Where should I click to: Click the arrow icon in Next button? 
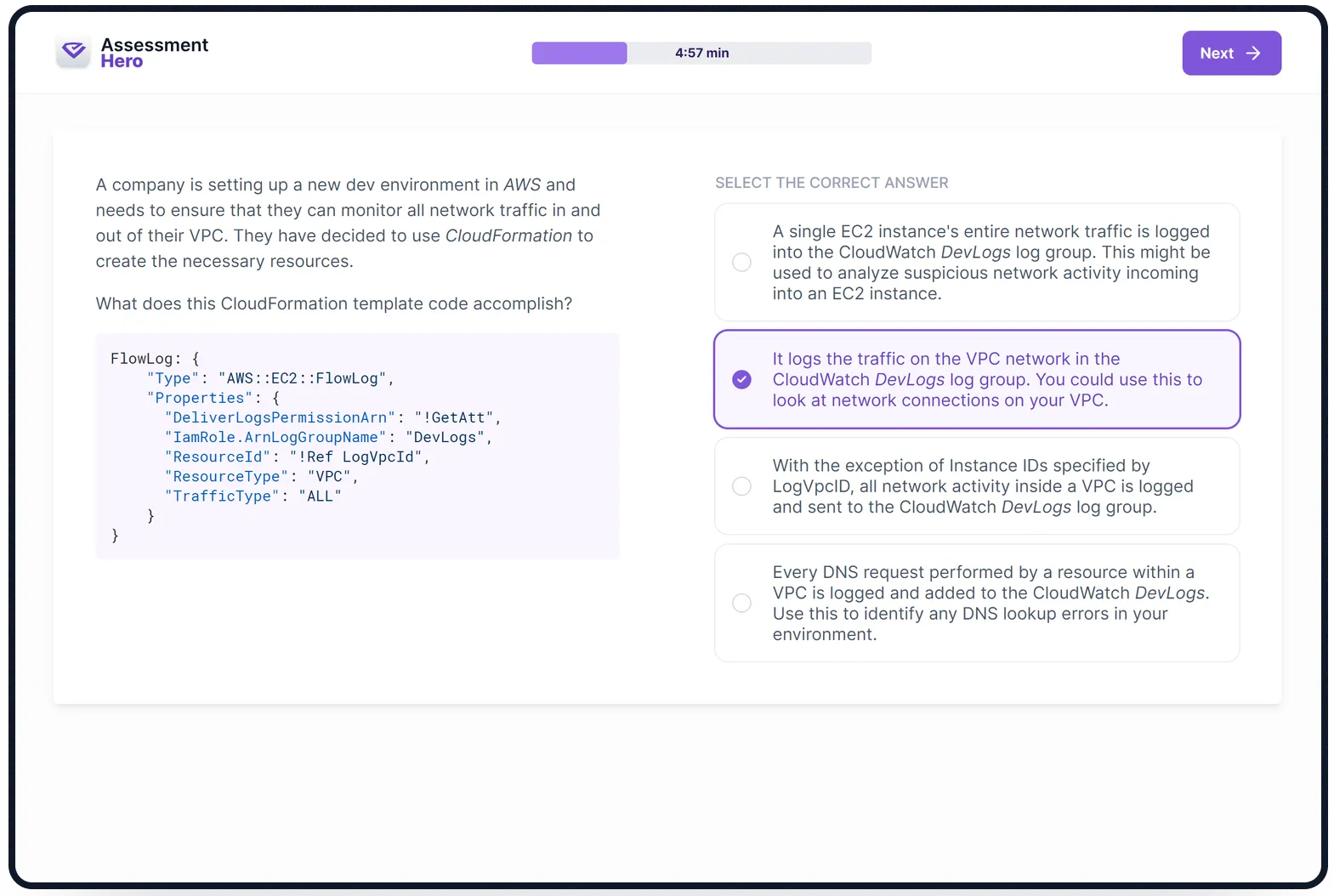click(x=1252, y=53)
